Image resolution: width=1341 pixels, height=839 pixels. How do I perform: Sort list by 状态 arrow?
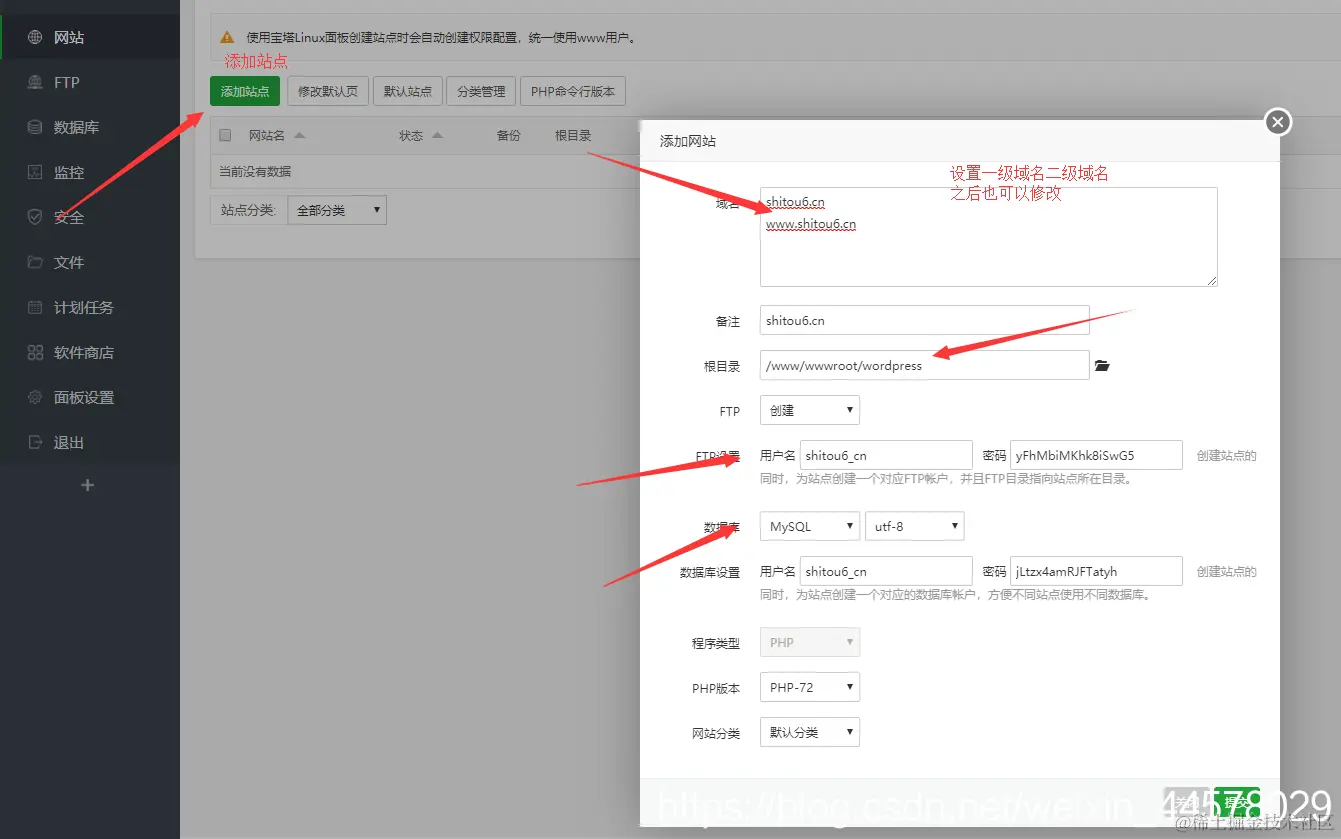click(437, 135)
